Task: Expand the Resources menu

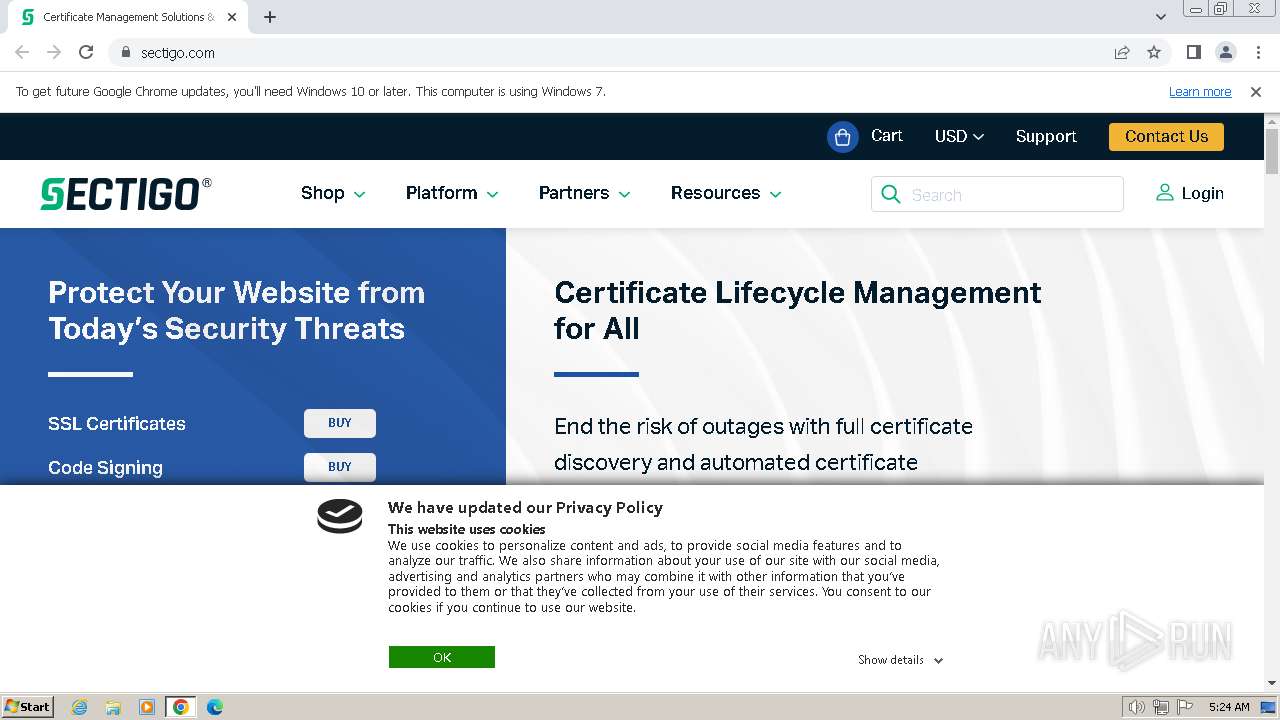Action: point(726,193)
